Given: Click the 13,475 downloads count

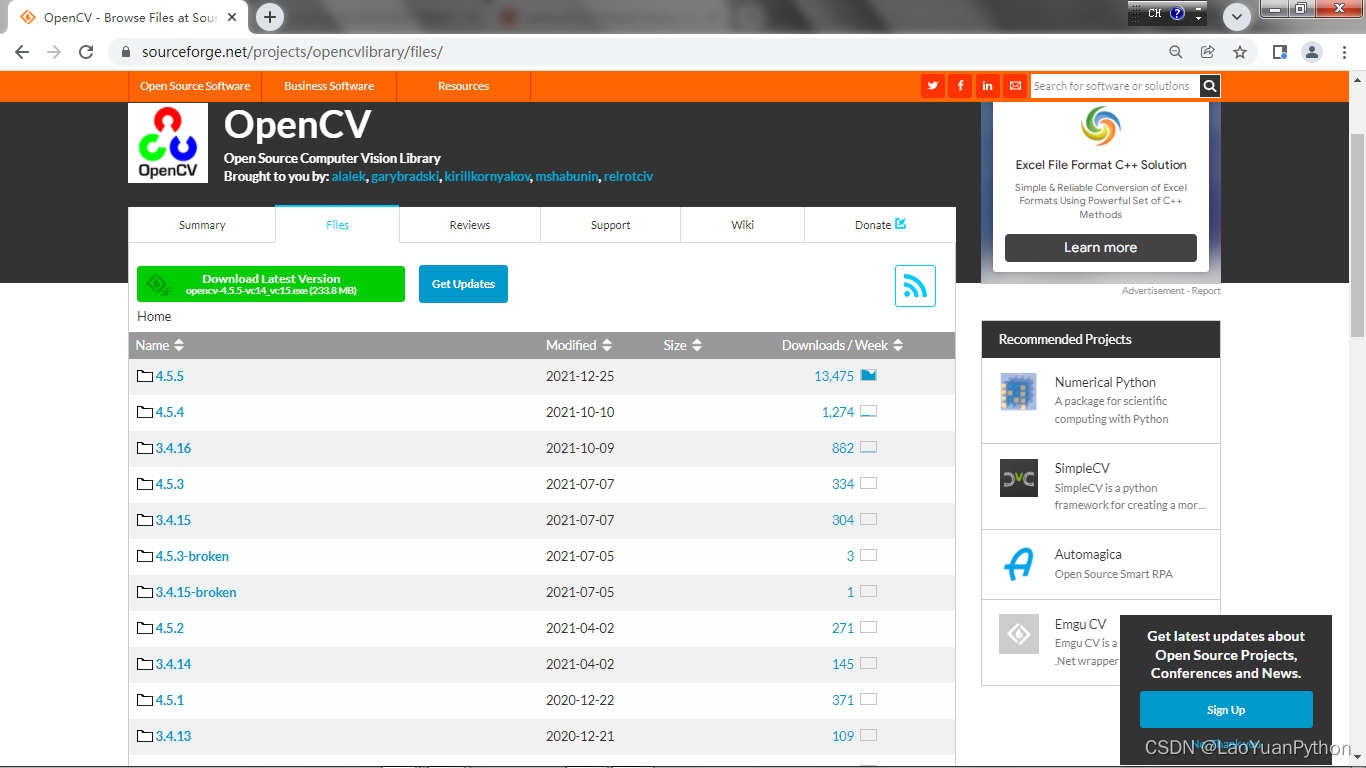Looking at the screenshot, I should [x=834, y=376].
